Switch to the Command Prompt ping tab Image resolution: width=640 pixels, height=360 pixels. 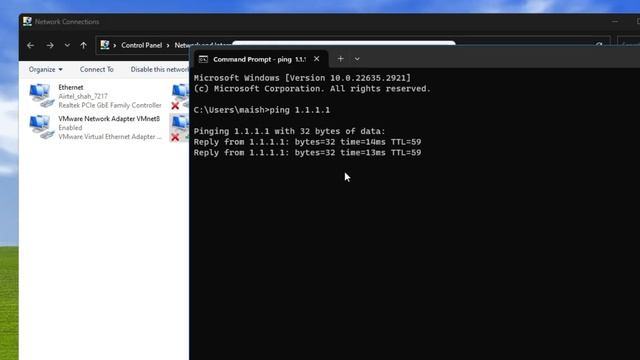(x=259, y=59)
